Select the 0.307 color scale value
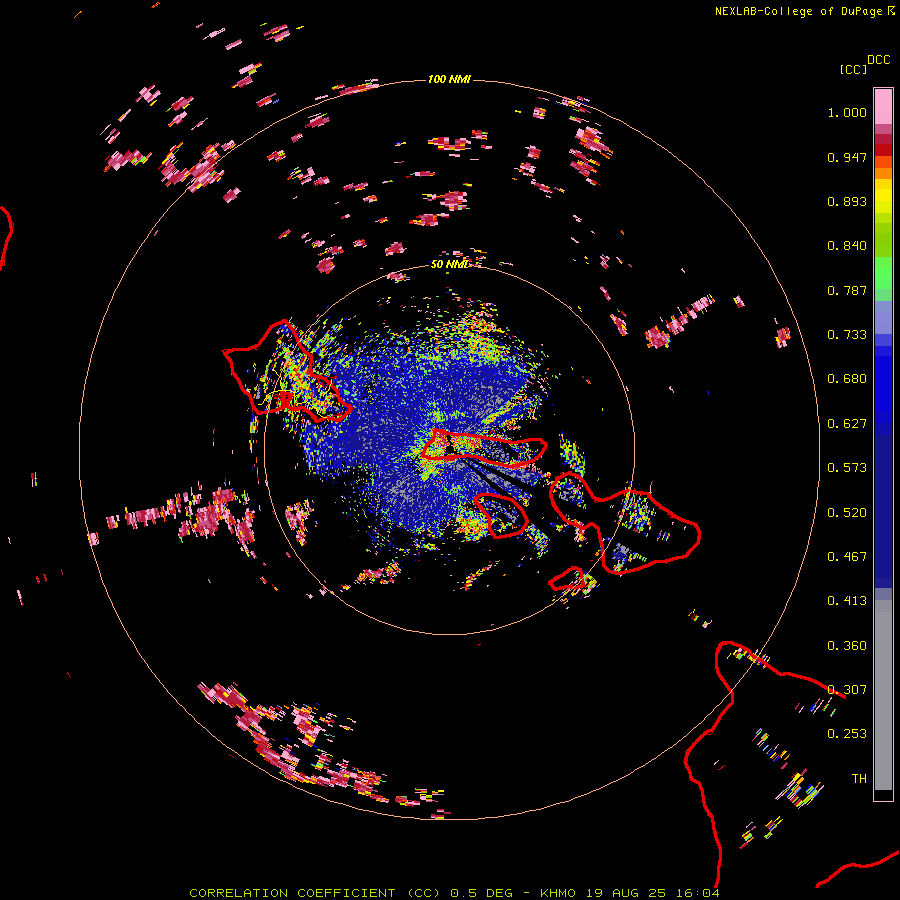Image resolution: width=900 pixels, height=900 pixels. [x=847, y=690]
